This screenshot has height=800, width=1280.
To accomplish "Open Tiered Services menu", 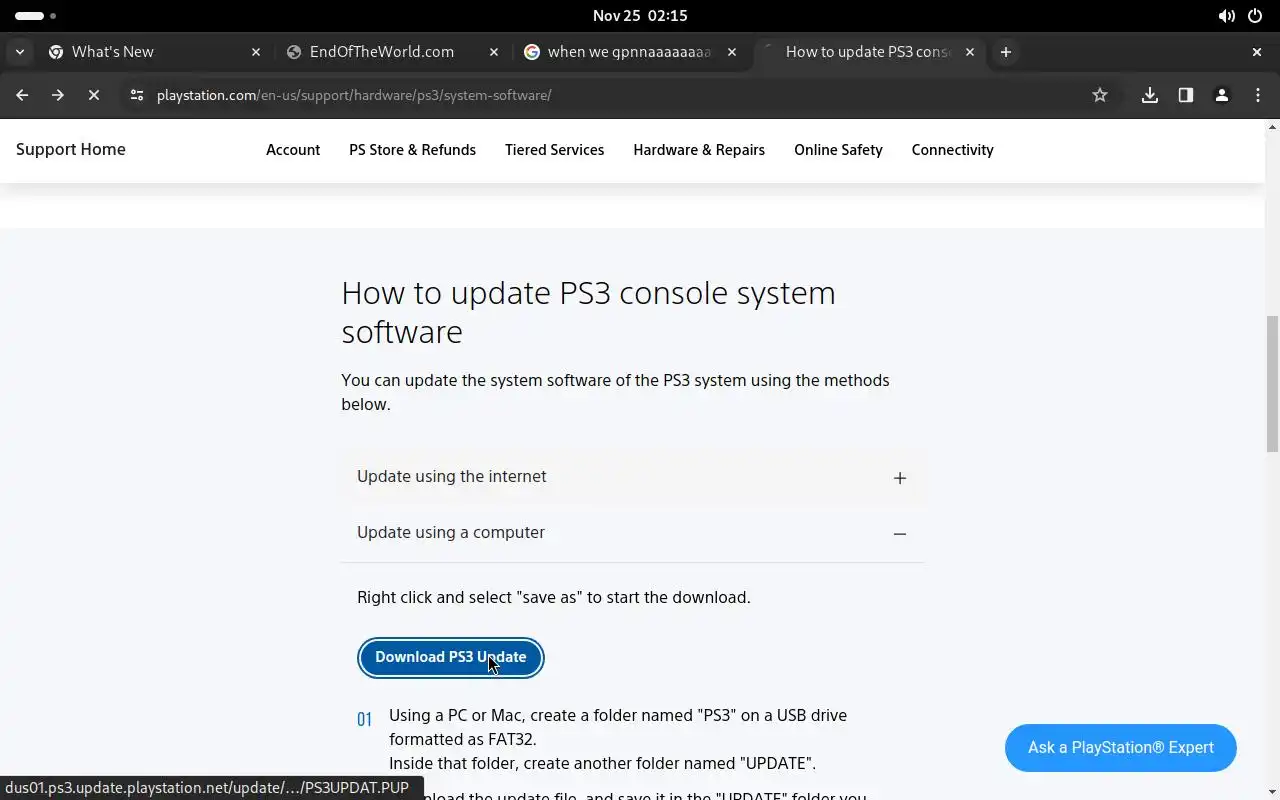I will 554,150.
